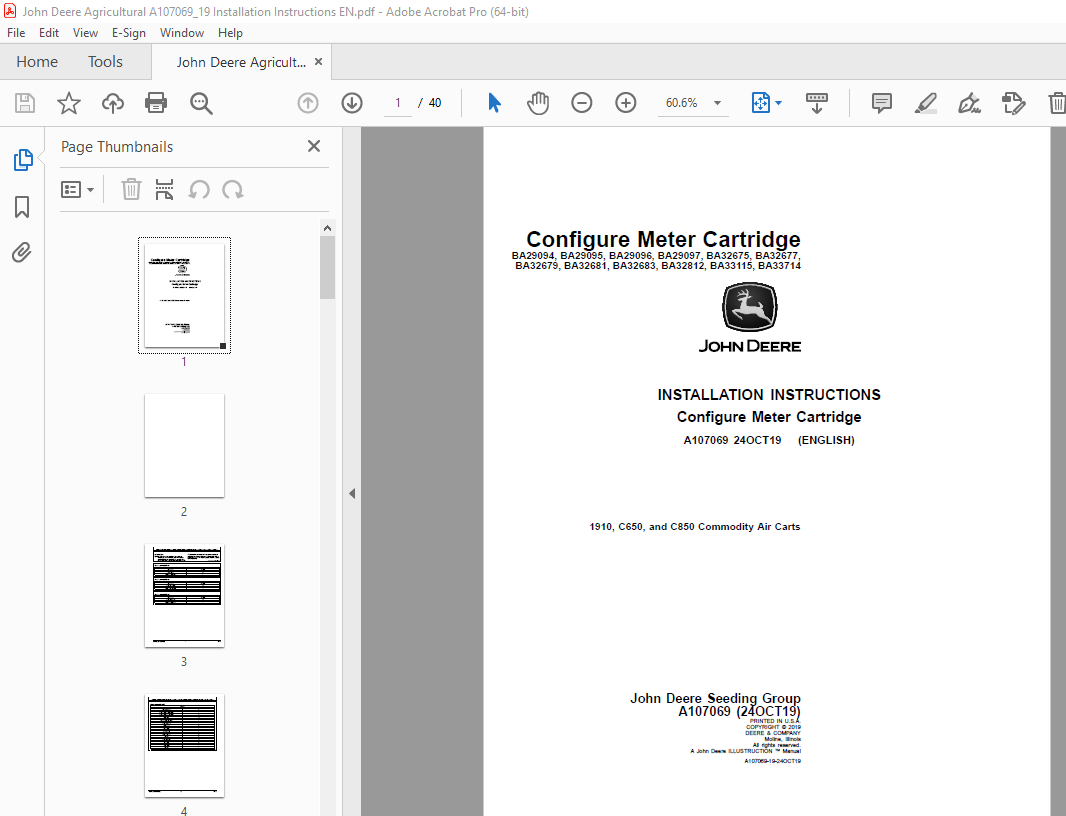
Task: Open the 60.6% zoom level dropdown
Action: click(x=717, y=103)
